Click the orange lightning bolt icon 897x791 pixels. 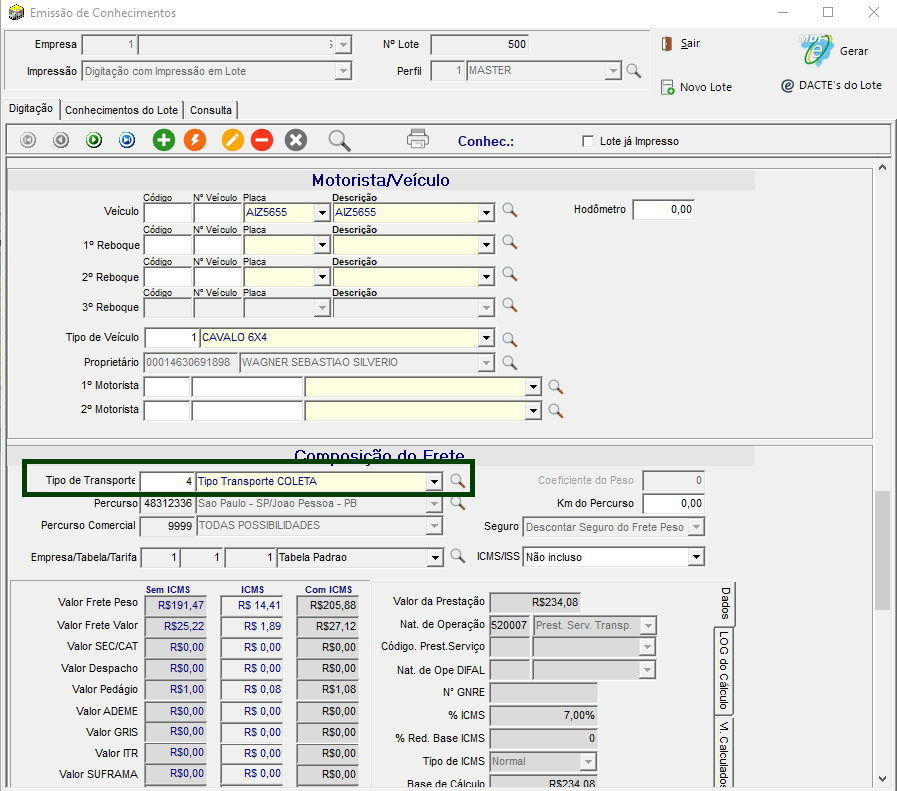195,140
